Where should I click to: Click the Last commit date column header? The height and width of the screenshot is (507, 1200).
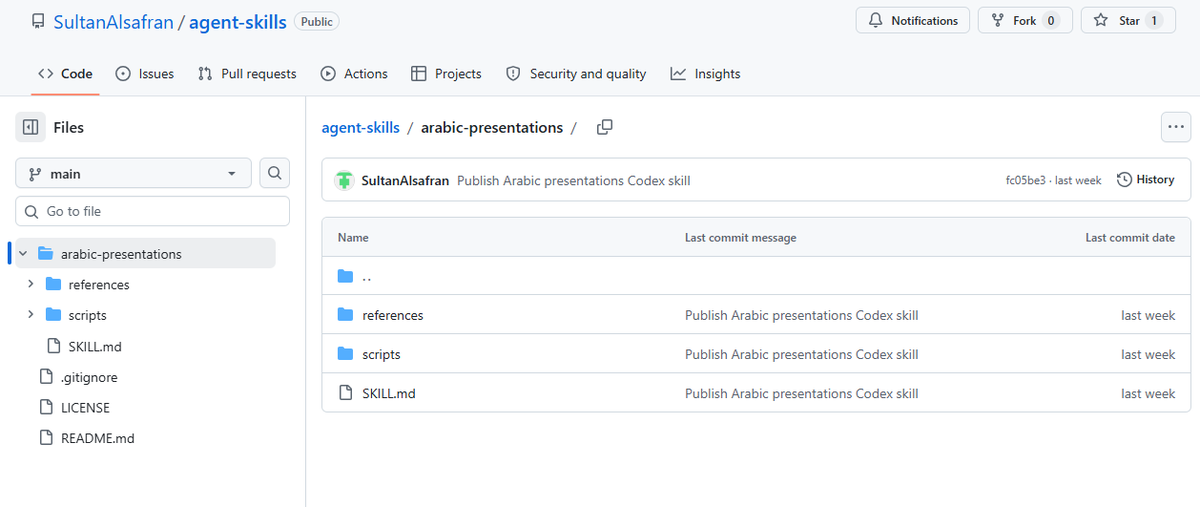coord(1130,238)
